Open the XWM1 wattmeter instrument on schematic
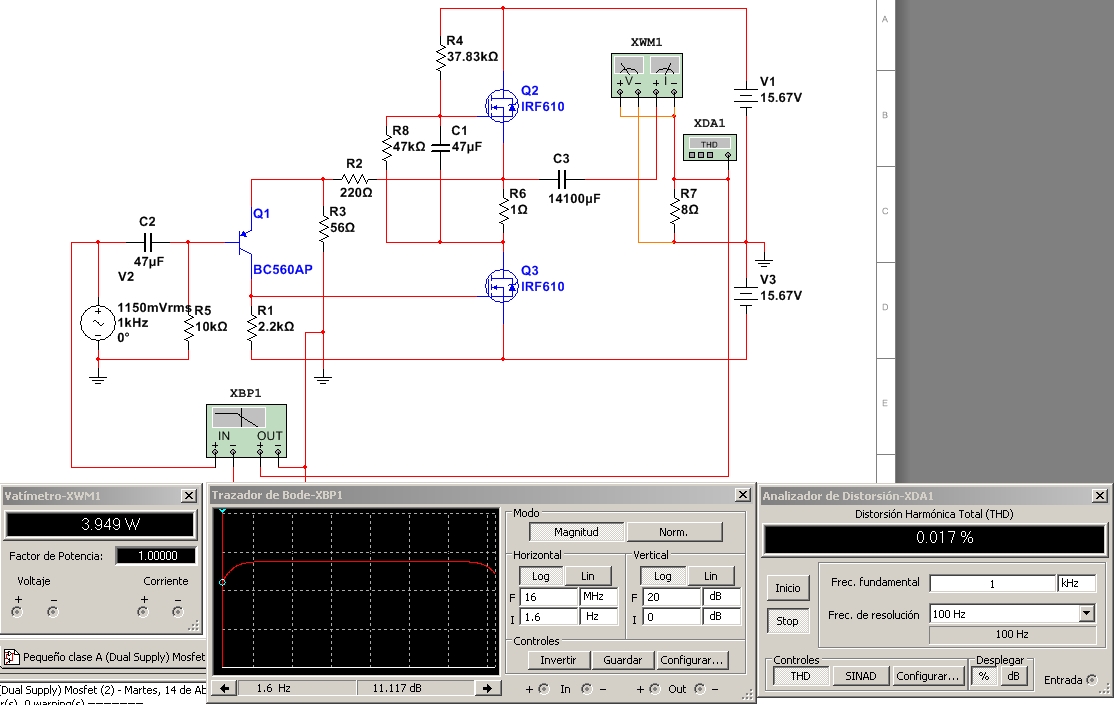This screenshot has width=1114, height=705. 647,75
